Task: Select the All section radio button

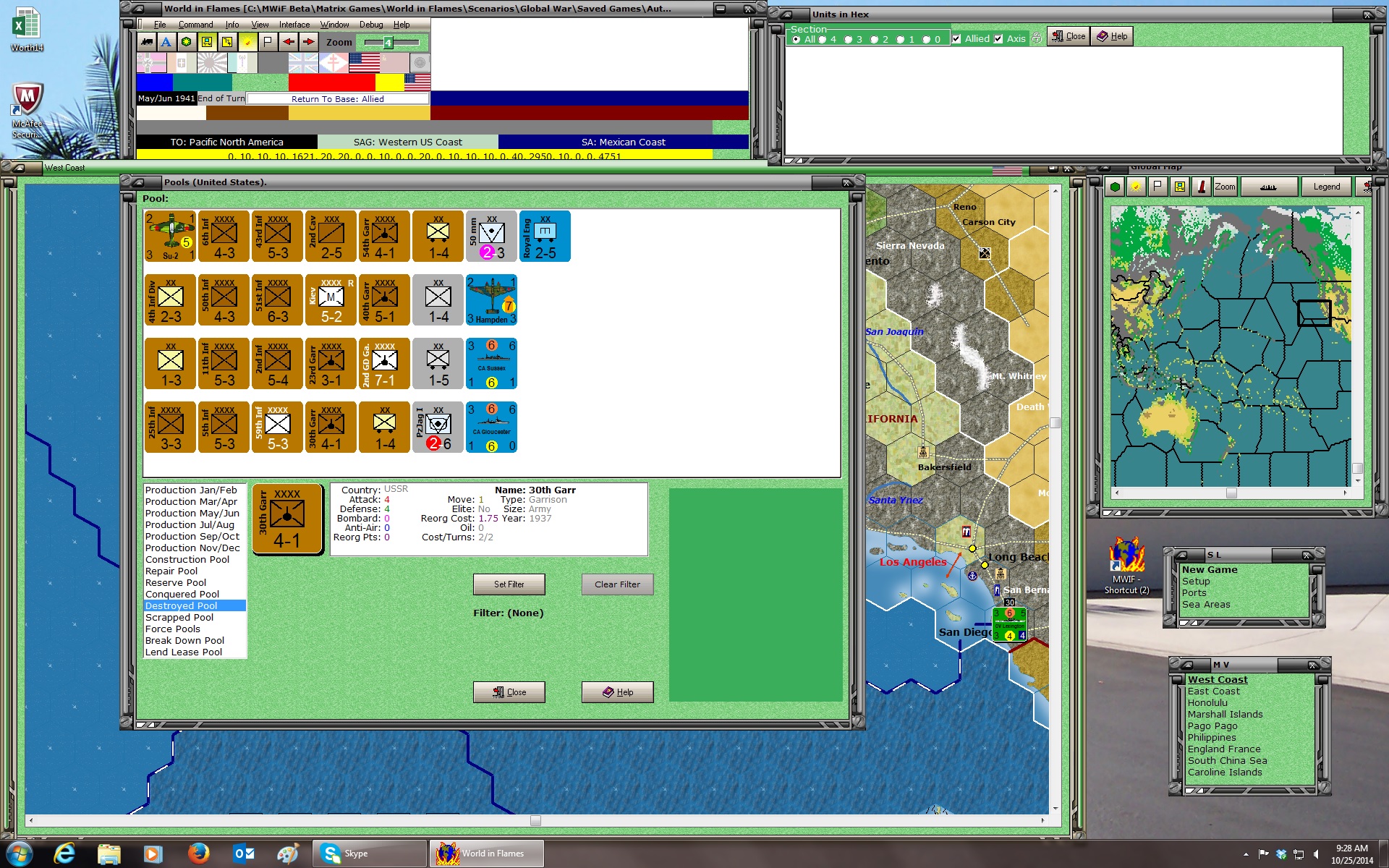Action: [x=797, y=39]
